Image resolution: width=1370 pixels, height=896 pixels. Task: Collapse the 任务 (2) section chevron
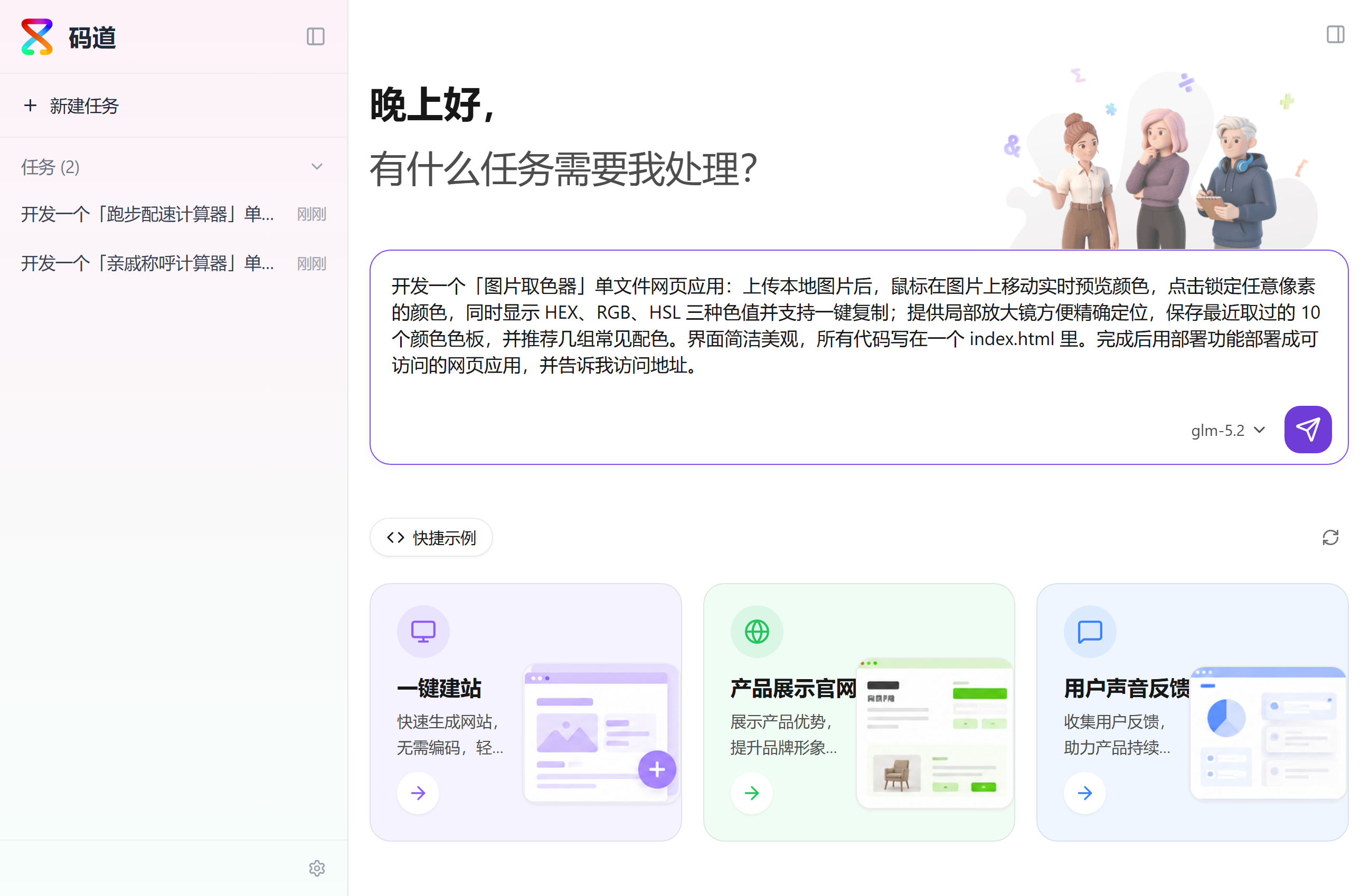coord(317,167)
